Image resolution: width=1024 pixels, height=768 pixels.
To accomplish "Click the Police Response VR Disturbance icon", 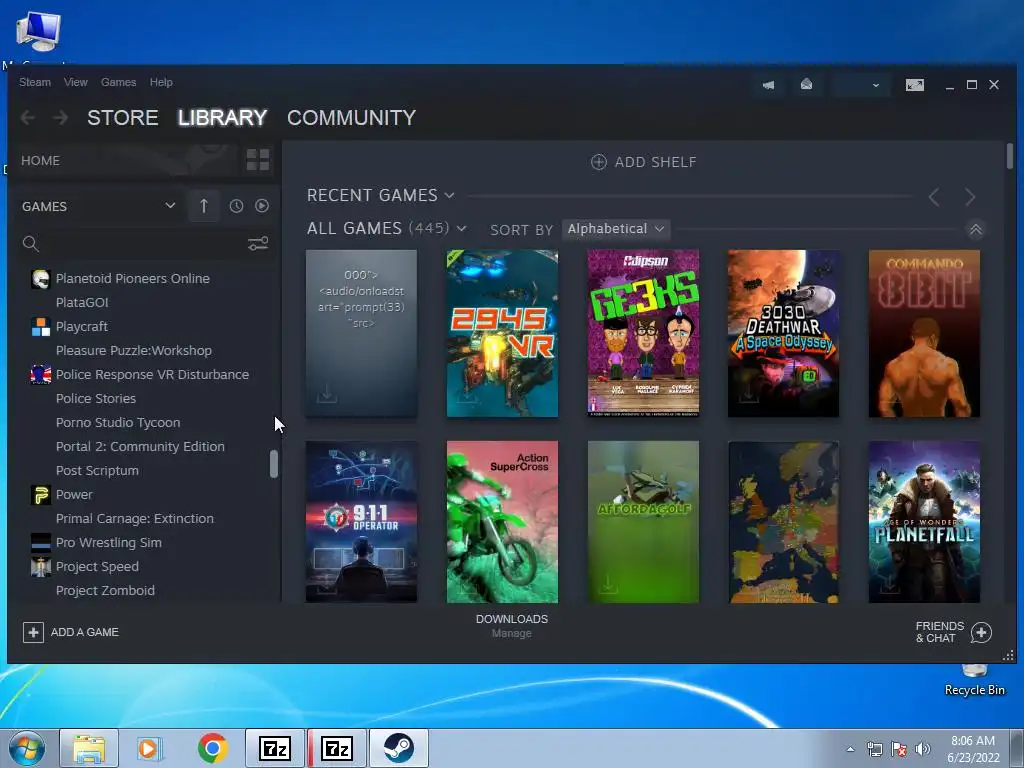I will point(40,375).
